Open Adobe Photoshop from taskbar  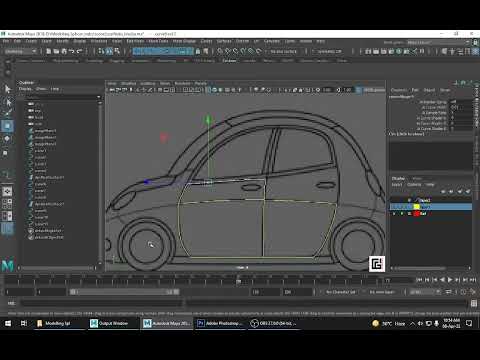click(x=221, y=323)
